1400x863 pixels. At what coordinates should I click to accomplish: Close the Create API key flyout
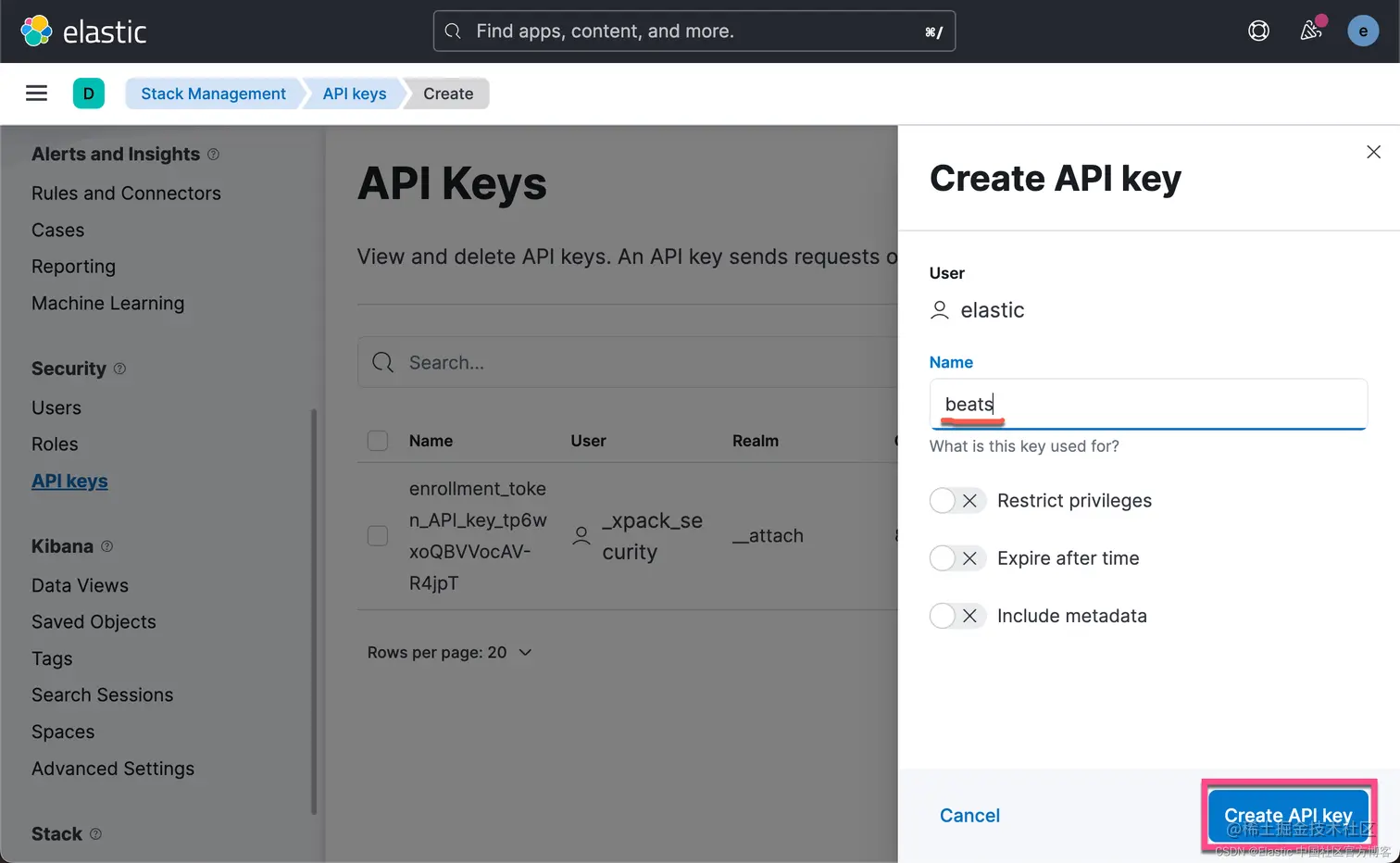tap(1373, 152)
